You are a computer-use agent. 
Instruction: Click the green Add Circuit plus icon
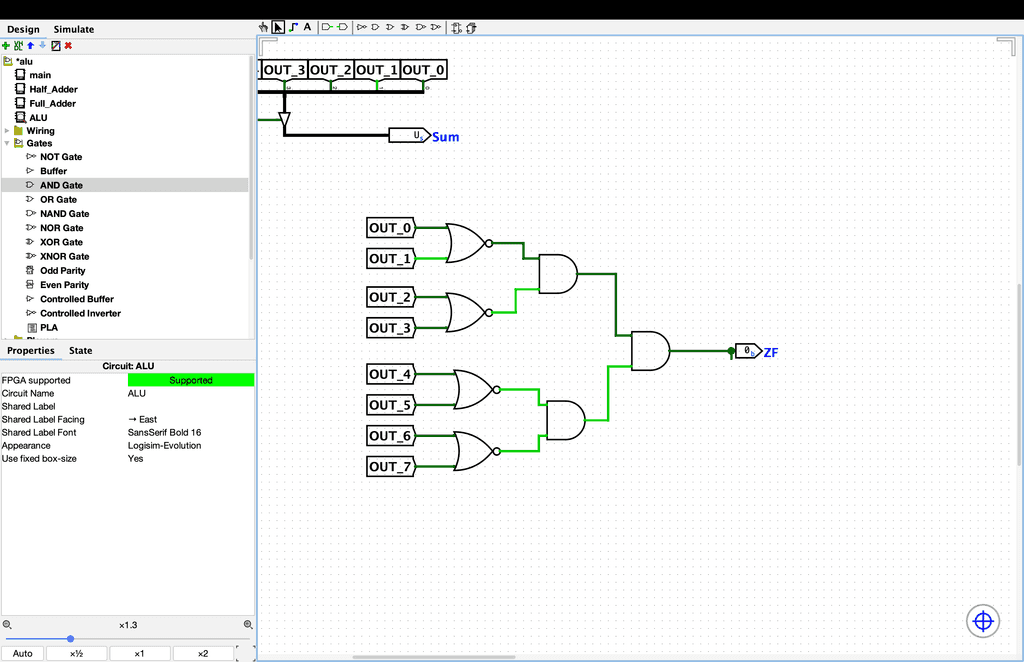6,45
